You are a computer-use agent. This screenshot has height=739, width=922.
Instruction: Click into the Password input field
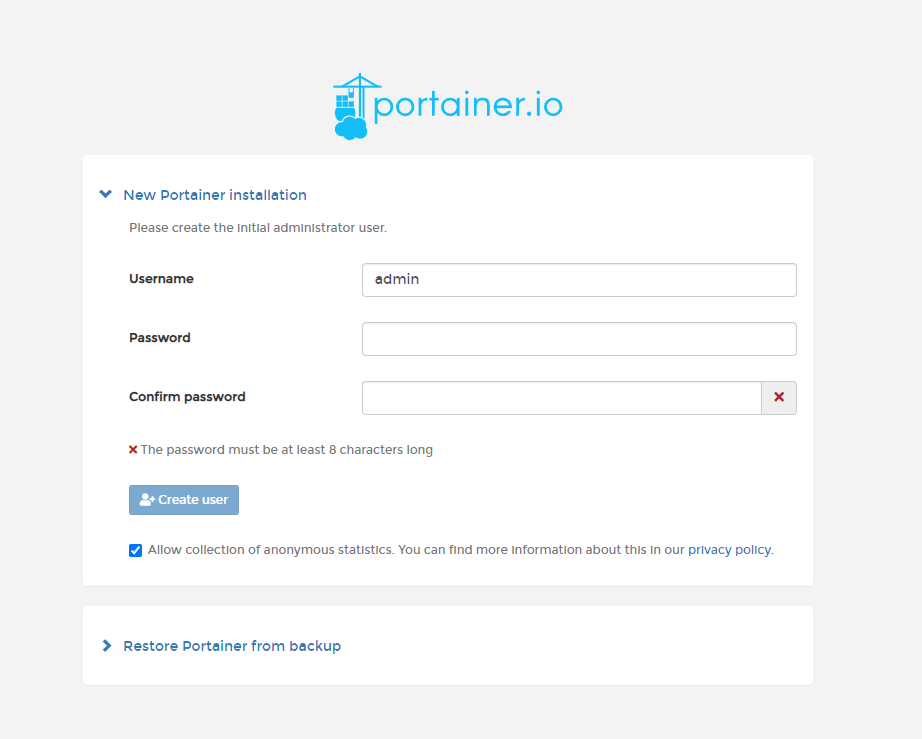click(579, 339)
